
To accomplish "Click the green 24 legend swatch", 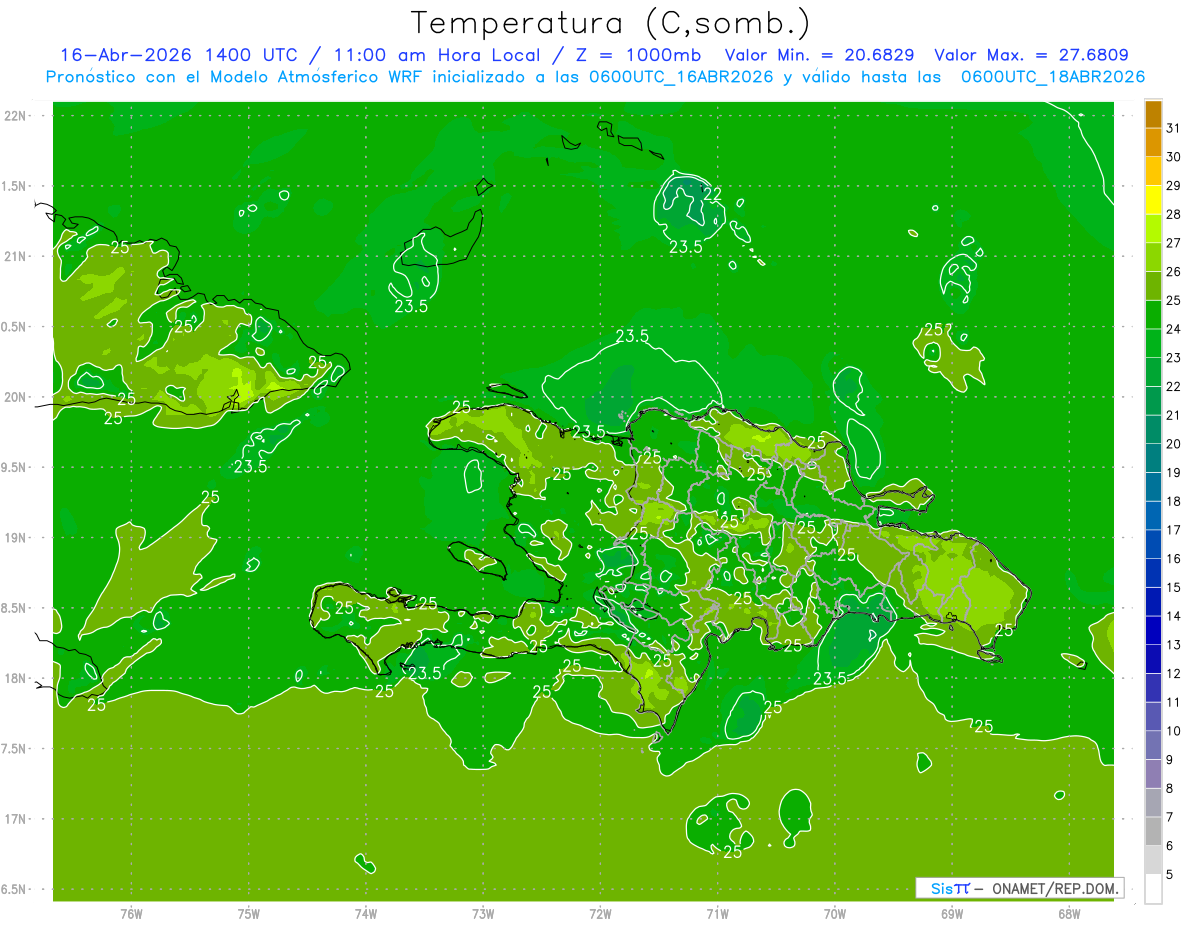I will (x=1153, y=316).
